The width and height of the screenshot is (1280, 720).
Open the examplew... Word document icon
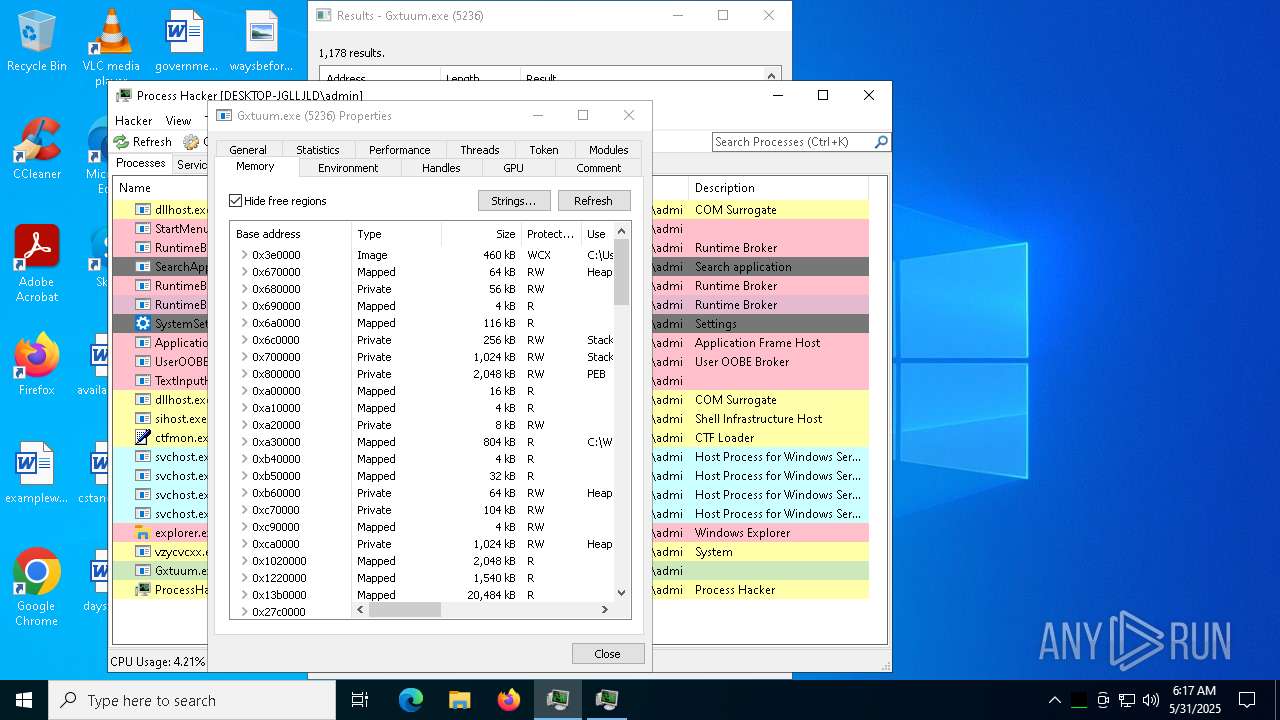pyautogui.click(x=36, y=473)
